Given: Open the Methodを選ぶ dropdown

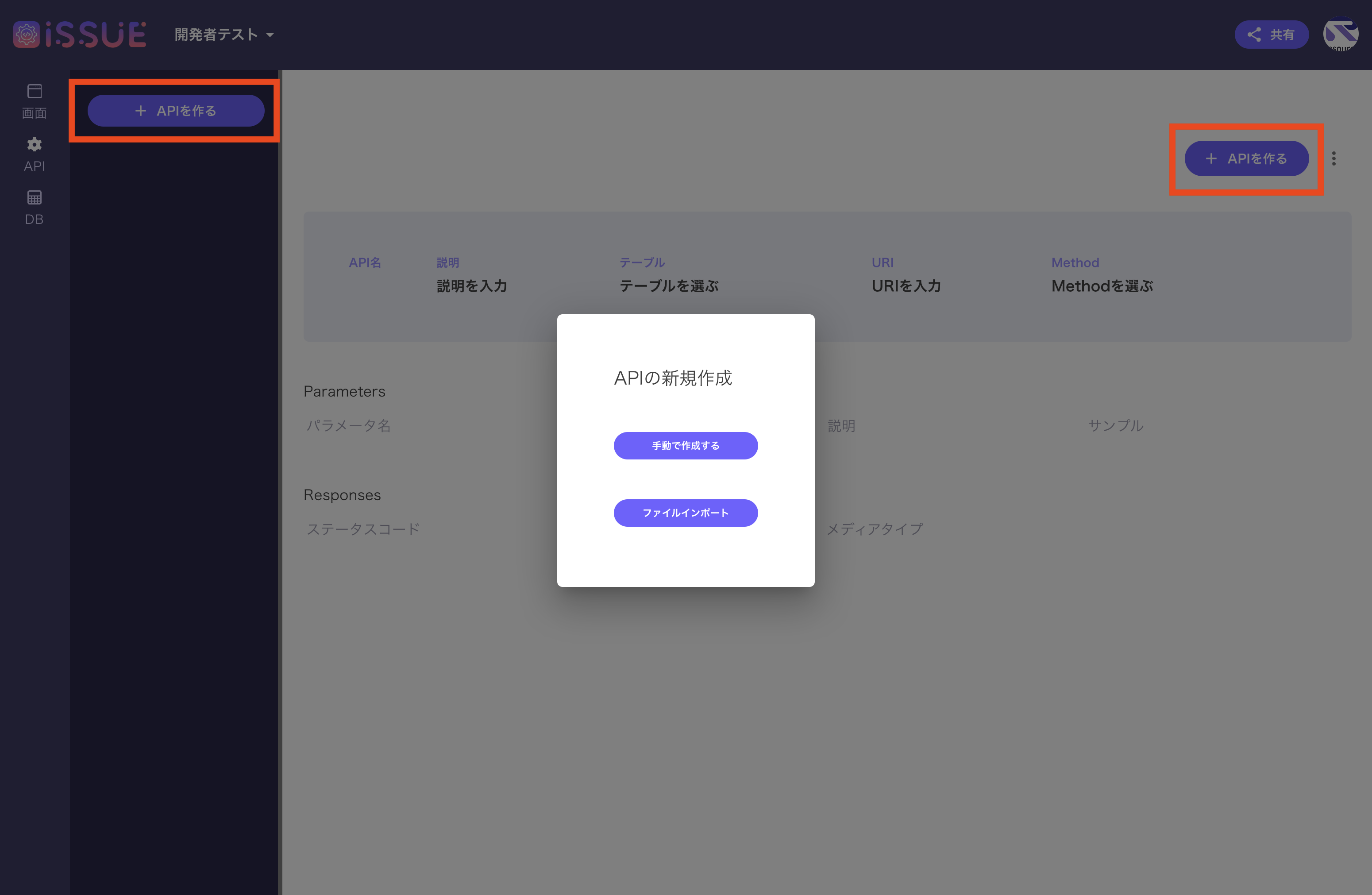Looking at the screenshot, I should click(1102, 286).
